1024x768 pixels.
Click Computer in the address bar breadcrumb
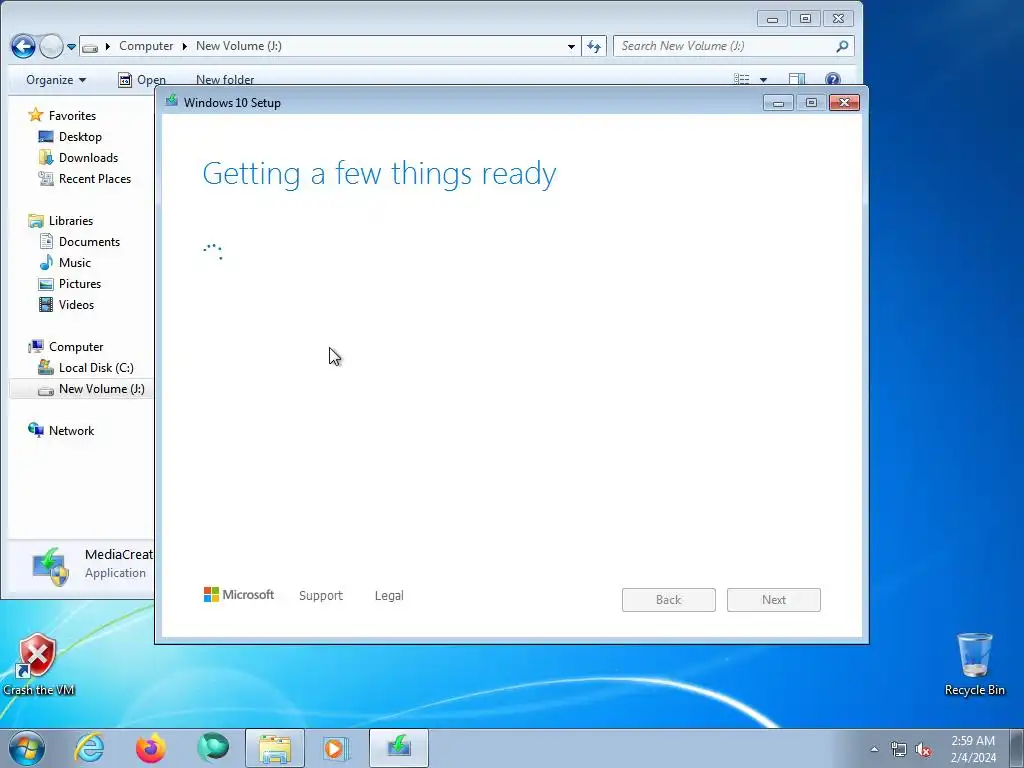(x=146, y=46)
